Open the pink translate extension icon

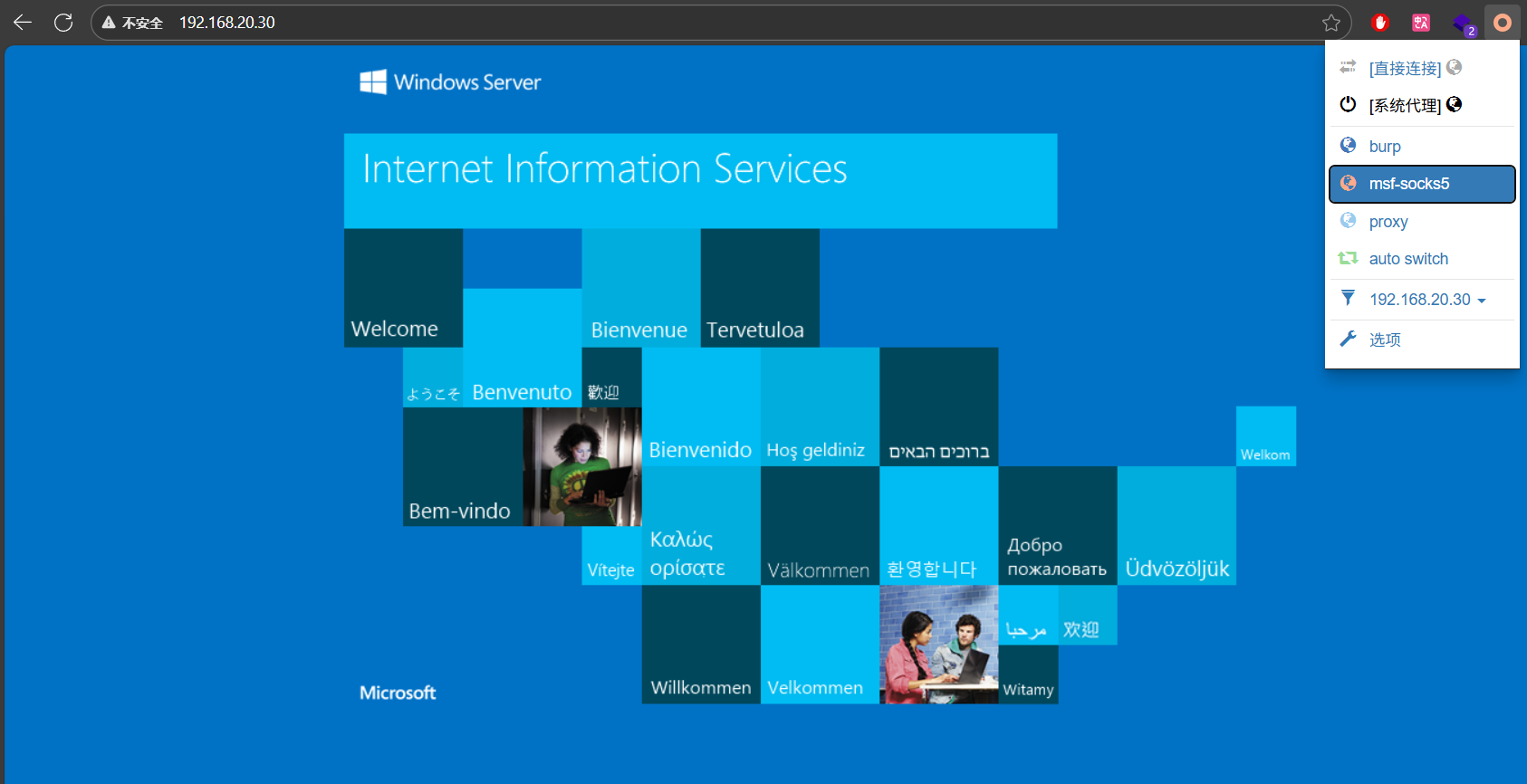pyautogui.click(x=1421, y=23)
